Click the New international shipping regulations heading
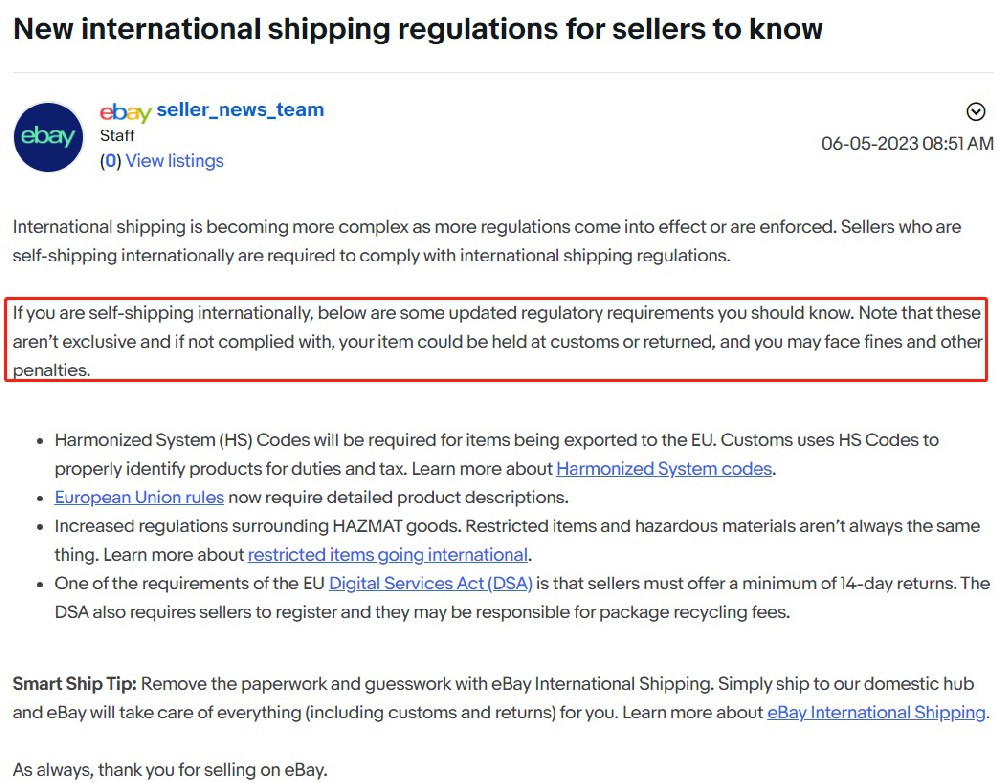This screenshot has height=783, width=1000. pos(418,29)
